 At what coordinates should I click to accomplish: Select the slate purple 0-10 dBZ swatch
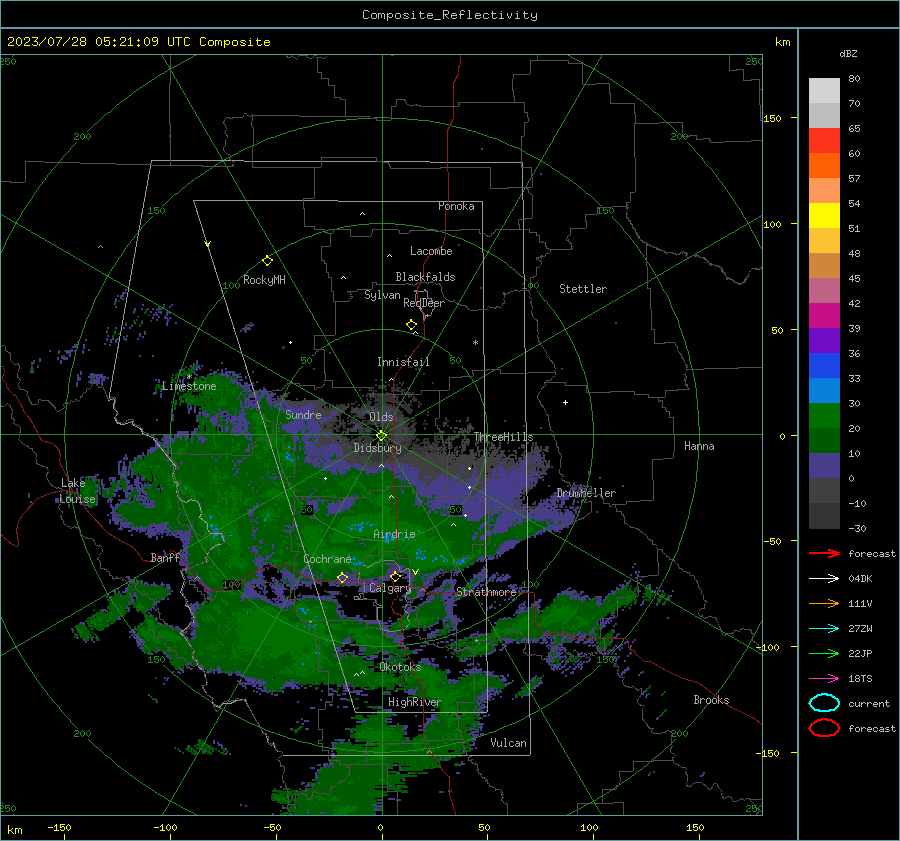point(824,466)
